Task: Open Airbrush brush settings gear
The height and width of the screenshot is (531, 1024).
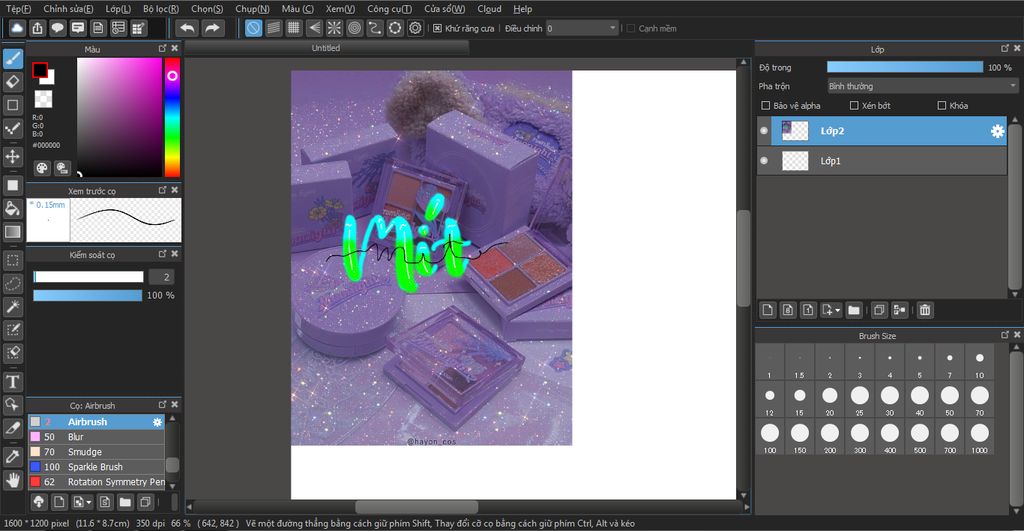Action: [x=157, y=422]
